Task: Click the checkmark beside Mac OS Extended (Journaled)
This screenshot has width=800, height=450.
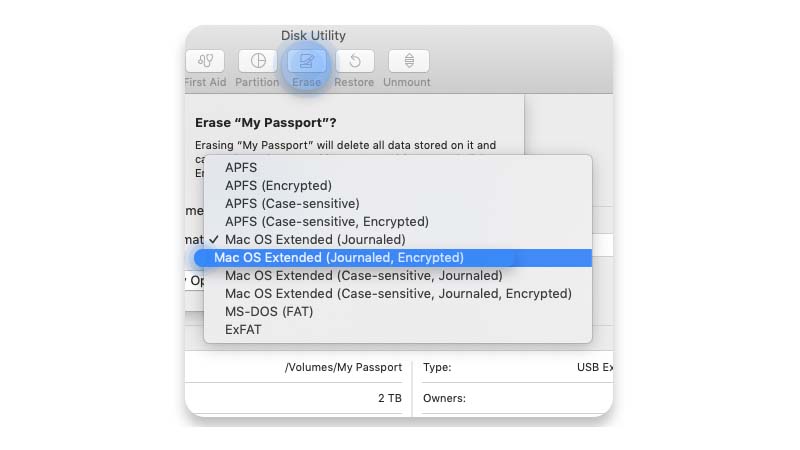Action: click(214, 239)
